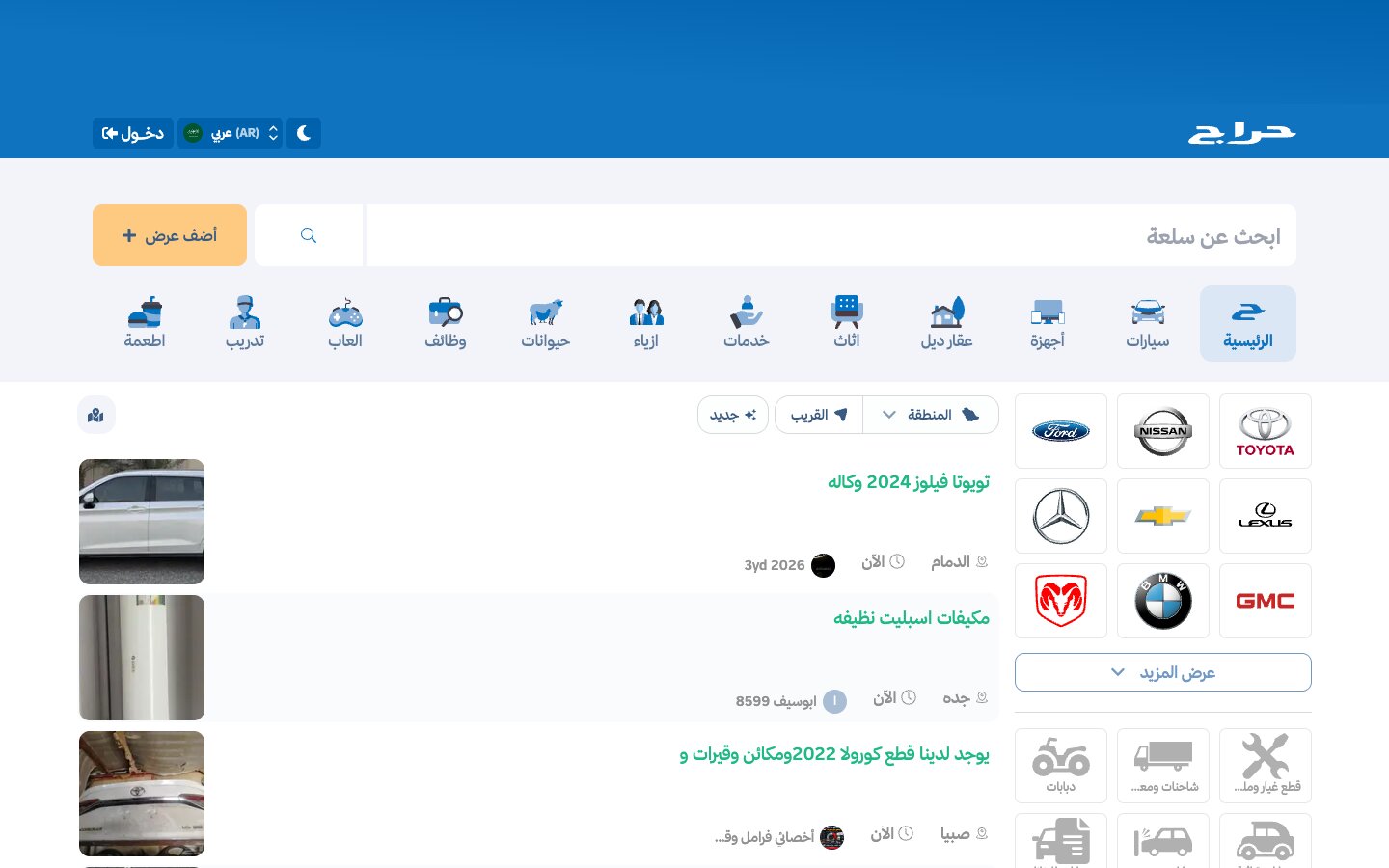Open the عقار ديل real estate category
The height and width of the screenshot is (868, 1389).
[947, 324]
